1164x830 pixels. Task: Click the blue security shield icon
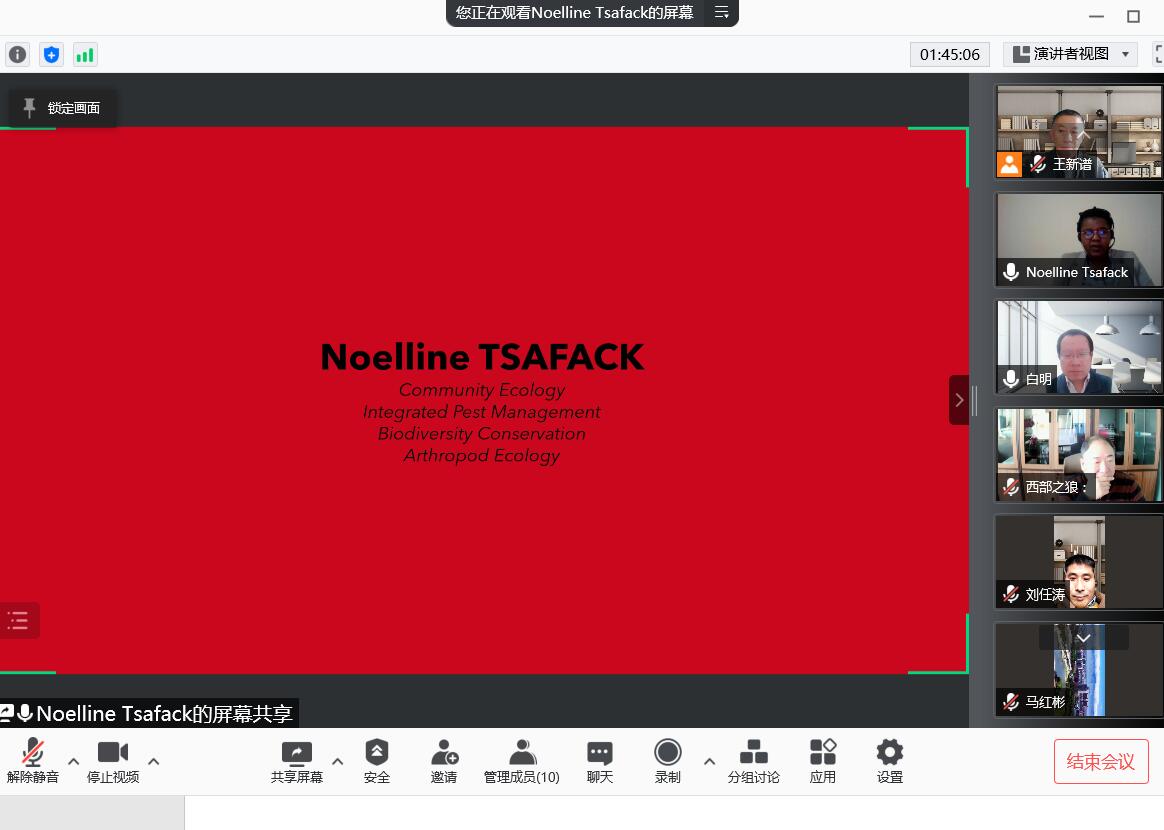pyautogui.click(x=51, y=55)
